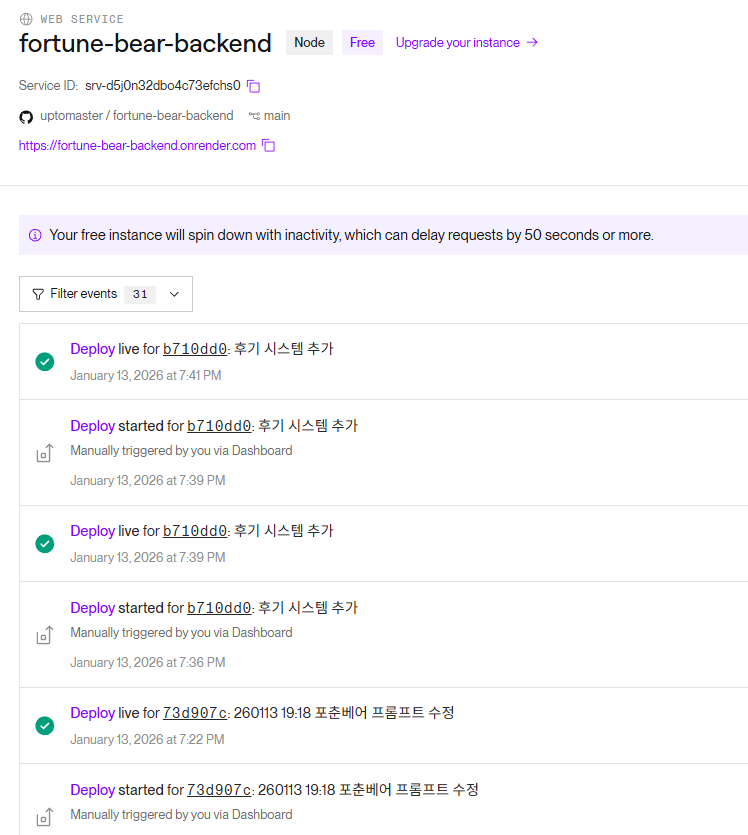Viewport: 748px width, 835px height.
Task: Open the Filter events dropdown
Action: (106, 294)
